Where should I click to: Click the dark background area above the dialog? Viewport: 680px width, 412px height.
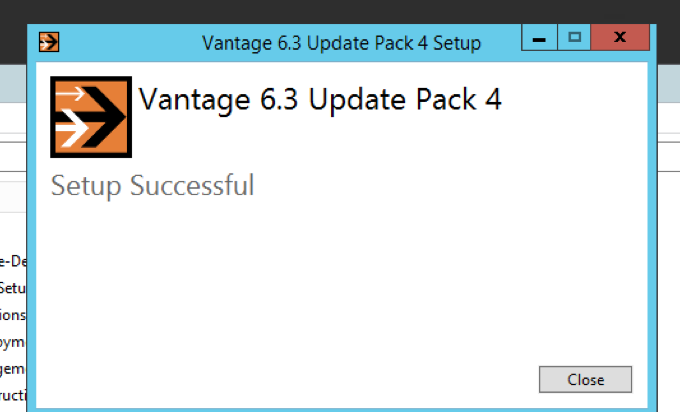click(340, 11)
